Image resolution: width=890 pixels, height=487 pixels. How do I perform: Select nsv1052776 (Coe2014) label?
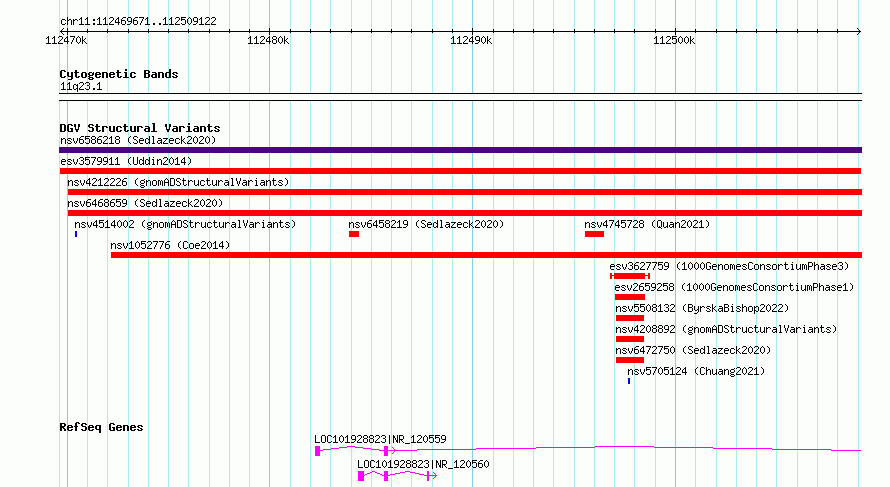pyautogui.click(x=170, y=245)
